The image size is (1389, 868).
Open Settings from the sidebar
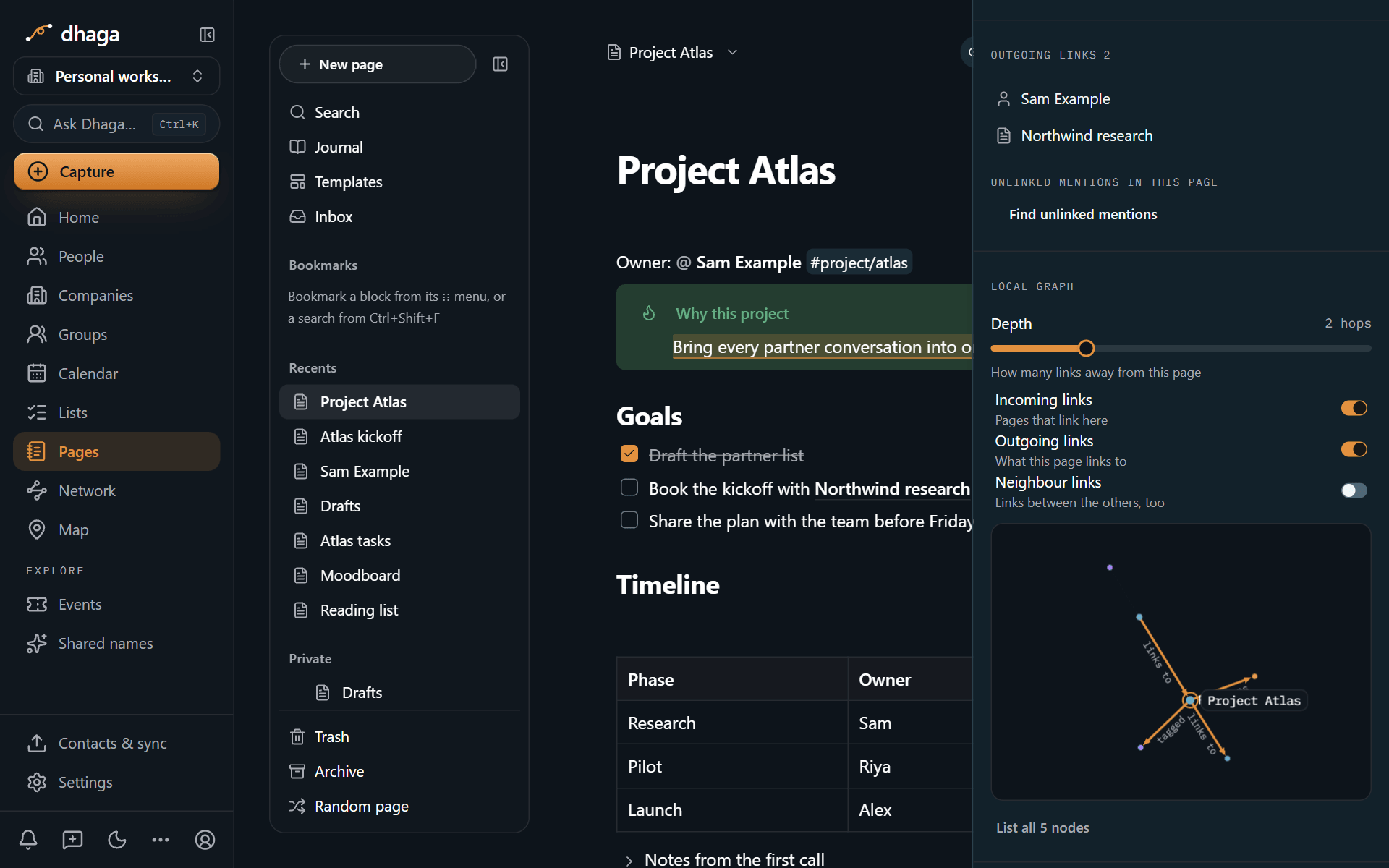pyautogui.click(x=116, y=782)
